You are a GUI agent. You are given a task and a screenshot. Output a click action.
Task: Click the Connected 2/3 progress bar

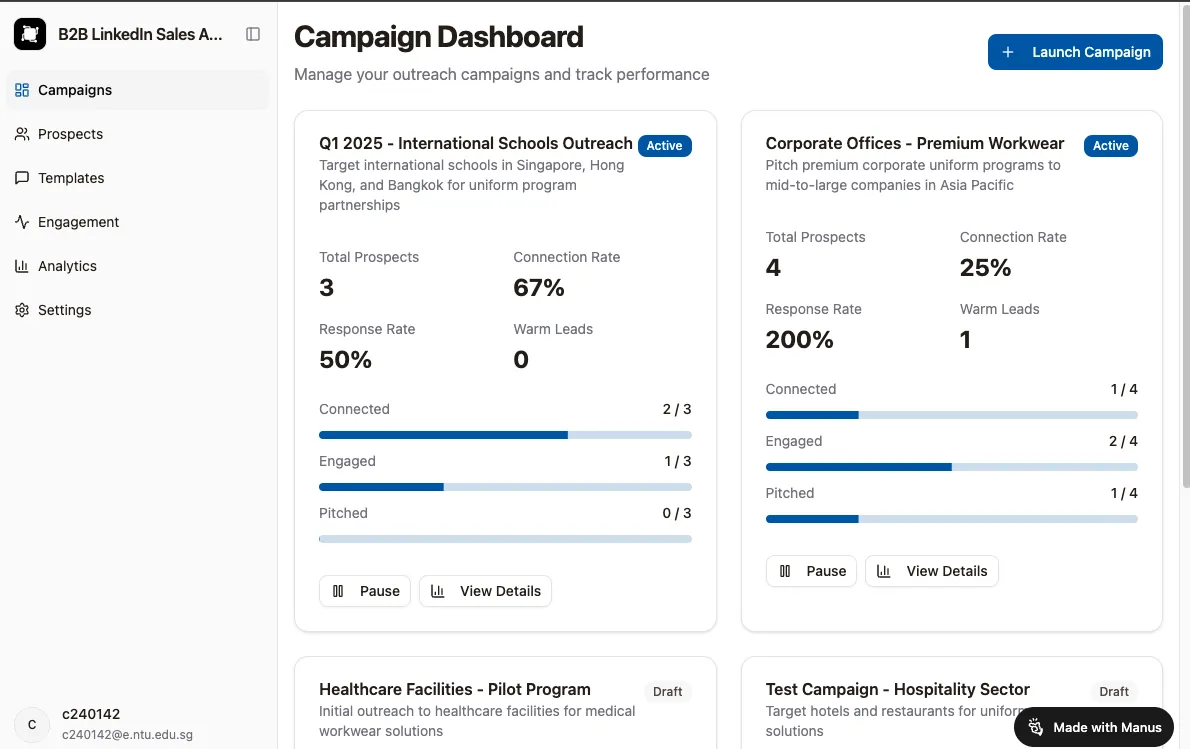[505, 435]
